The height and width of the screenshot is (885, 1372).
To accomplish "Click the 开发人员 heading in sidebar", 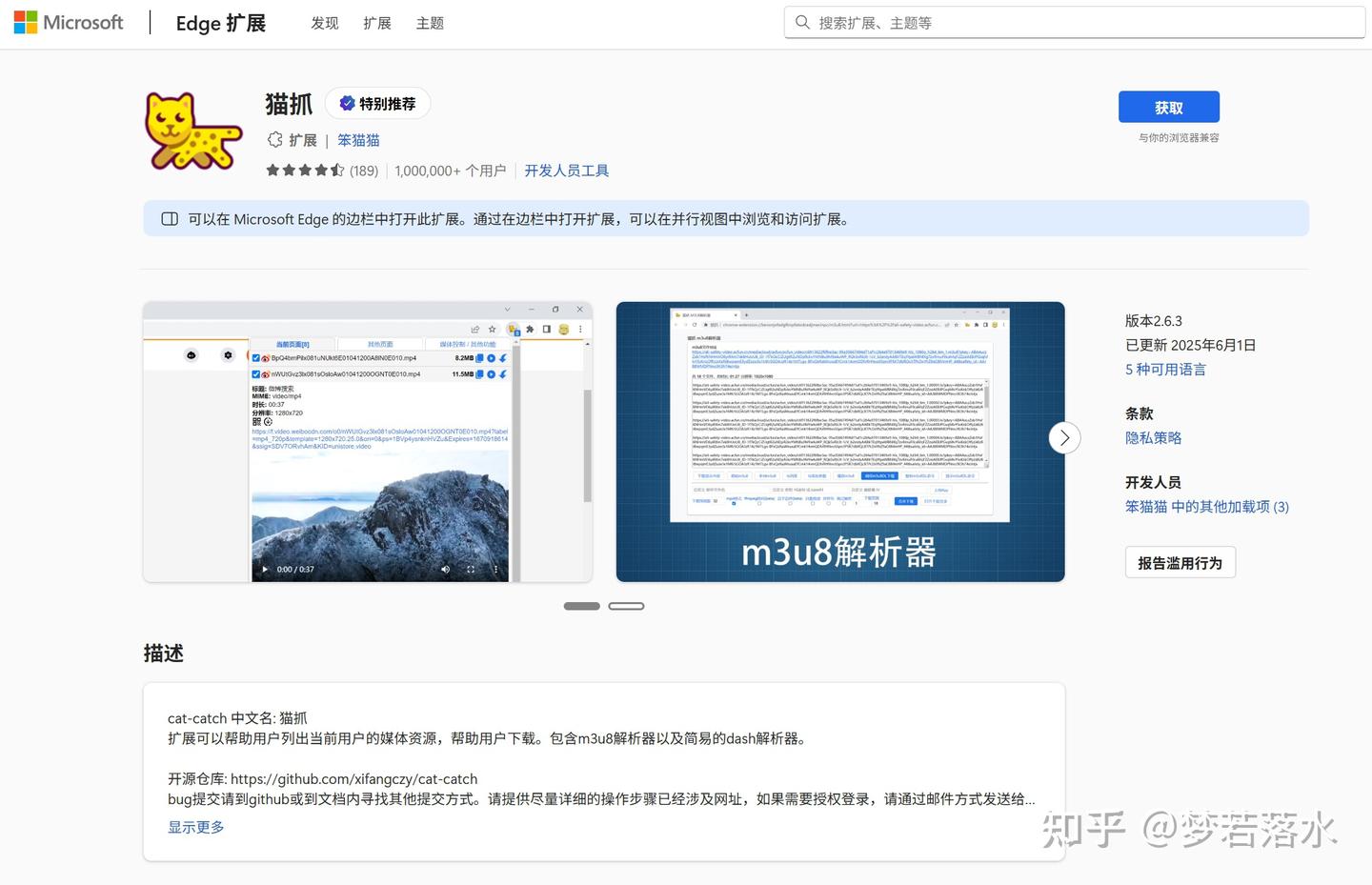I will click(x=1153, y=482).
